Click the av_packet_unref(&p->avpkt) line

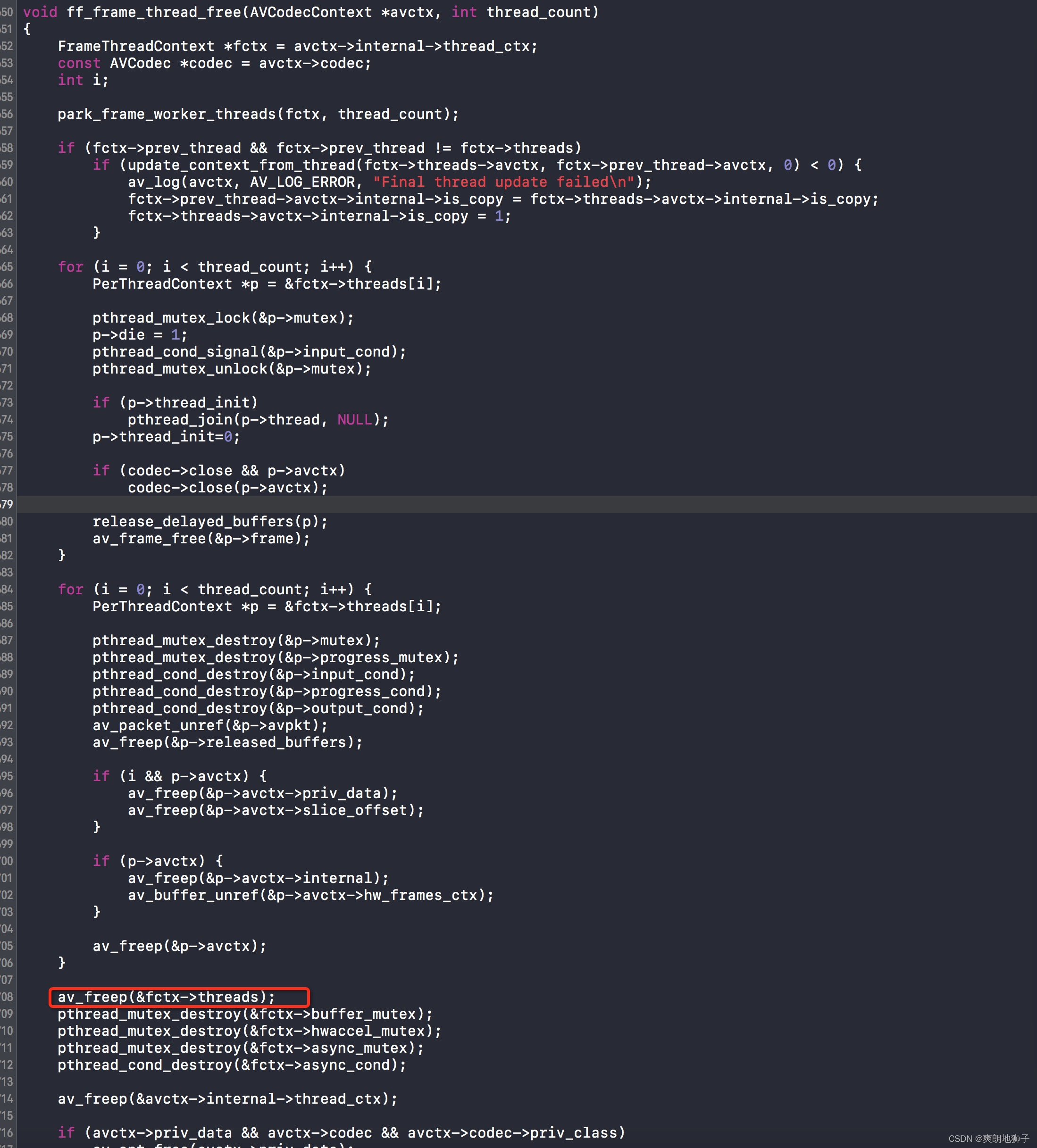click(210, 725)
